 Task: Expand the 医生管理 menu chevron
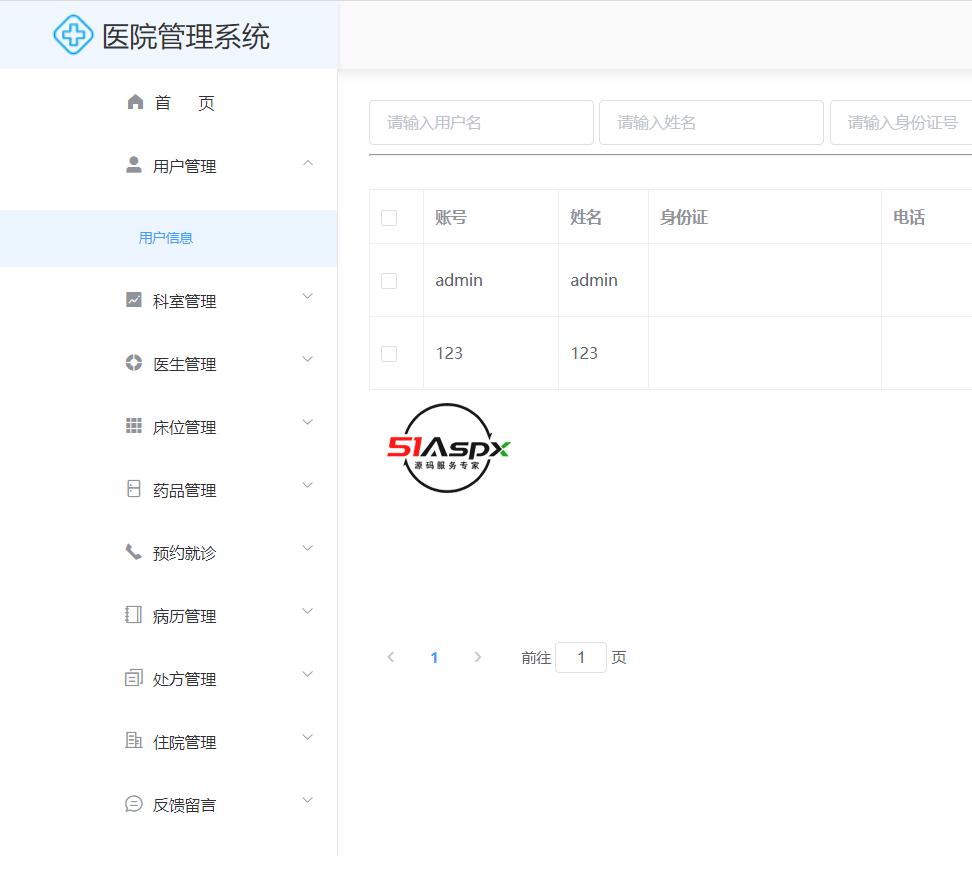[307, 359]
